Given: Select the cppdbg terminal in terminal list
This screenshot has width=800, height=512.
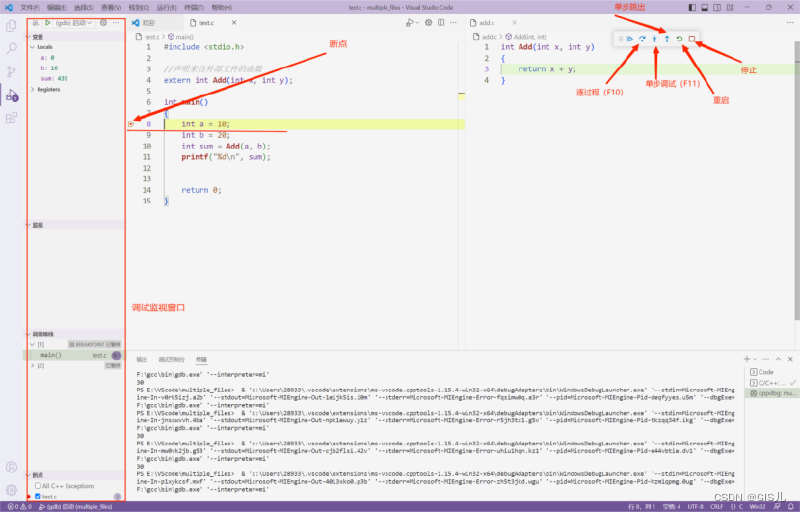Looking at the screenshot, I should (772, 393).
